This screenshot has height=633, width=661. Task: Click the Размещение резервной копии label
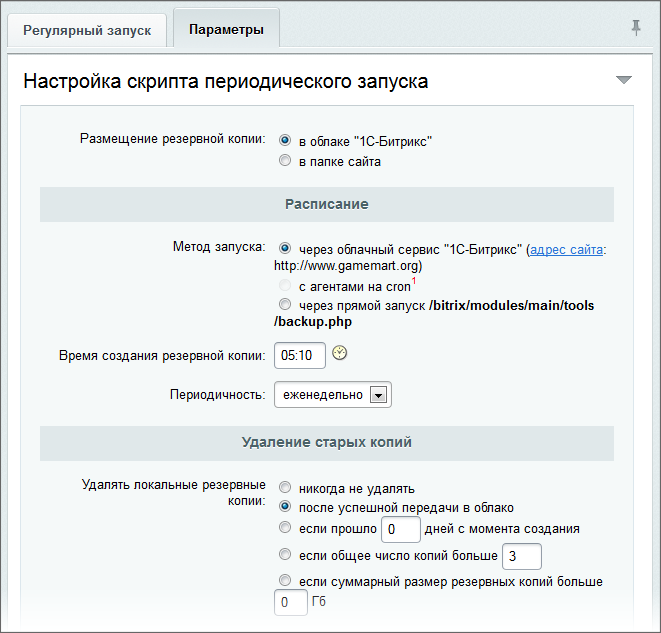point(173,139)
